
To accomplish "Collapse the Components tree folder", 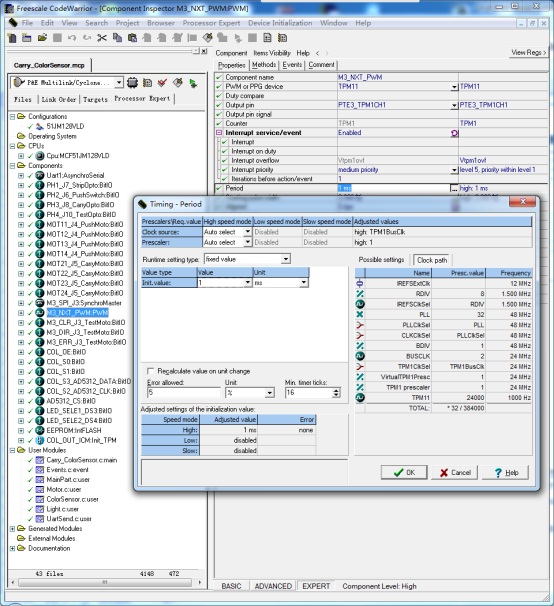I will pos(12,165).
